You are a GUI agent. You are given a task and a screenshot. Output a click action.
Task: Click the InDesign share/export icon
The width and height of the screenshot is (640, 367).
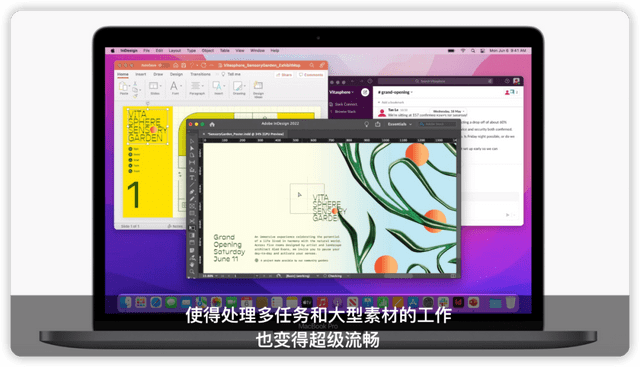tap(378, 124)
